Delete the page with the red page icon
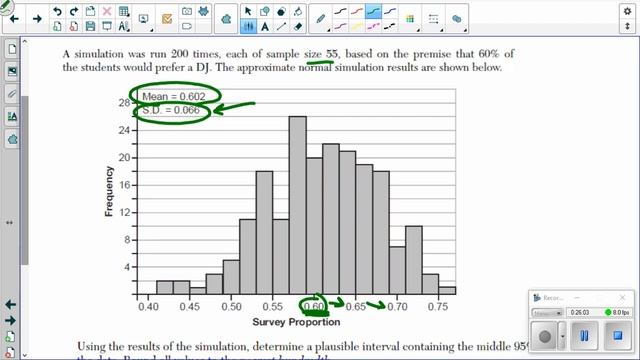This screenshot has height=360, width=640. tap(74, 27)
